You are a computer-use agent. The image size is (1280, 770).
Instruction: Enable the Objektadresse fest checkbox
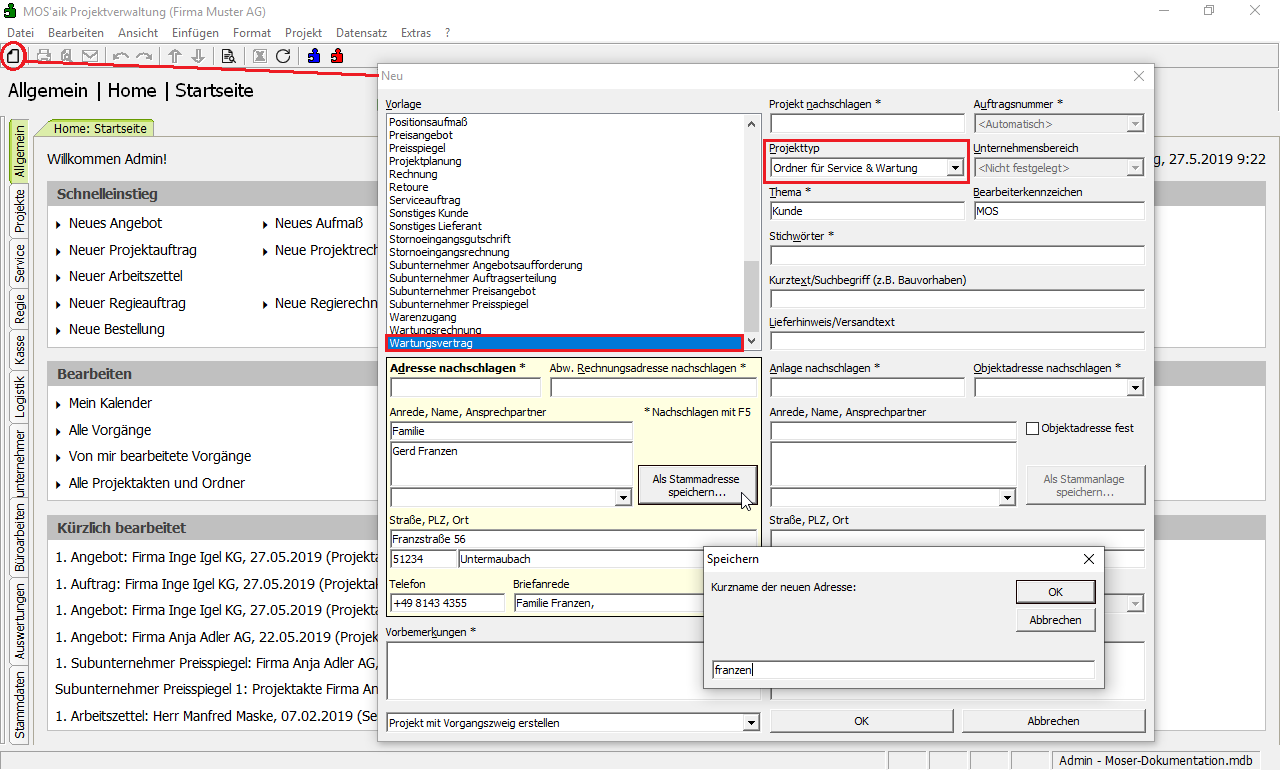(x=1033, y=429)
